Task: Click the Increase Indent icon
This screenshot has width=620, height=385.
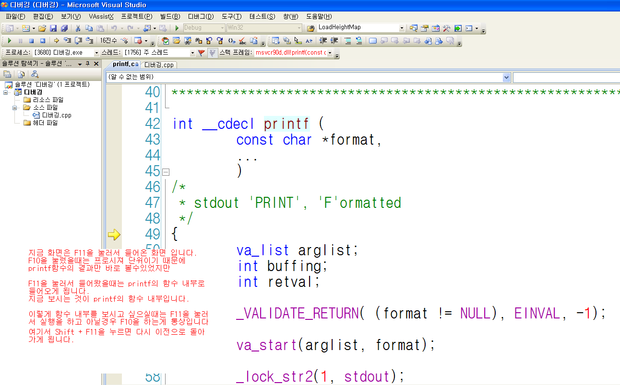Action: [x=334, y=41]
